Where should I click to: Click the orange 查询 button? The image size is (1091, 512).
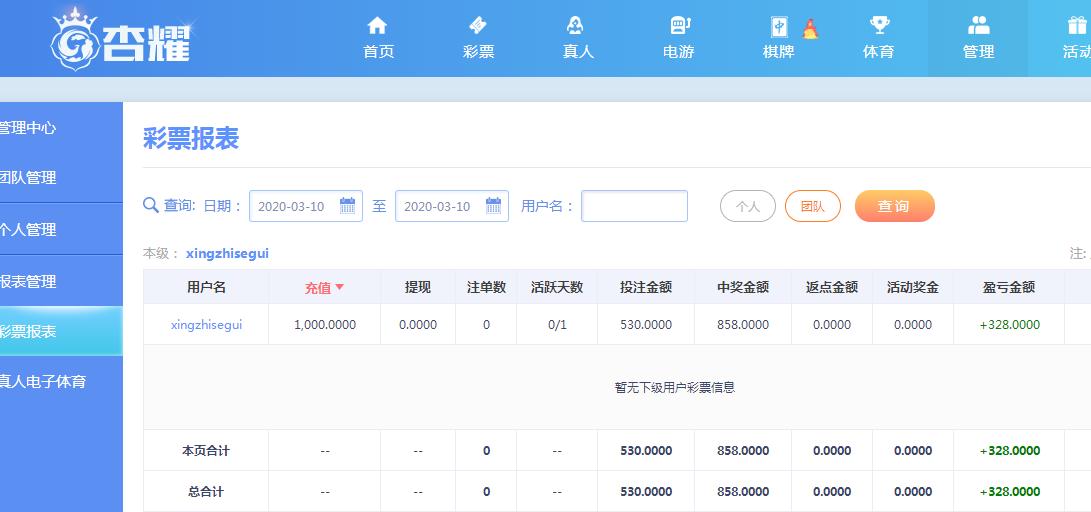[894, 206]
